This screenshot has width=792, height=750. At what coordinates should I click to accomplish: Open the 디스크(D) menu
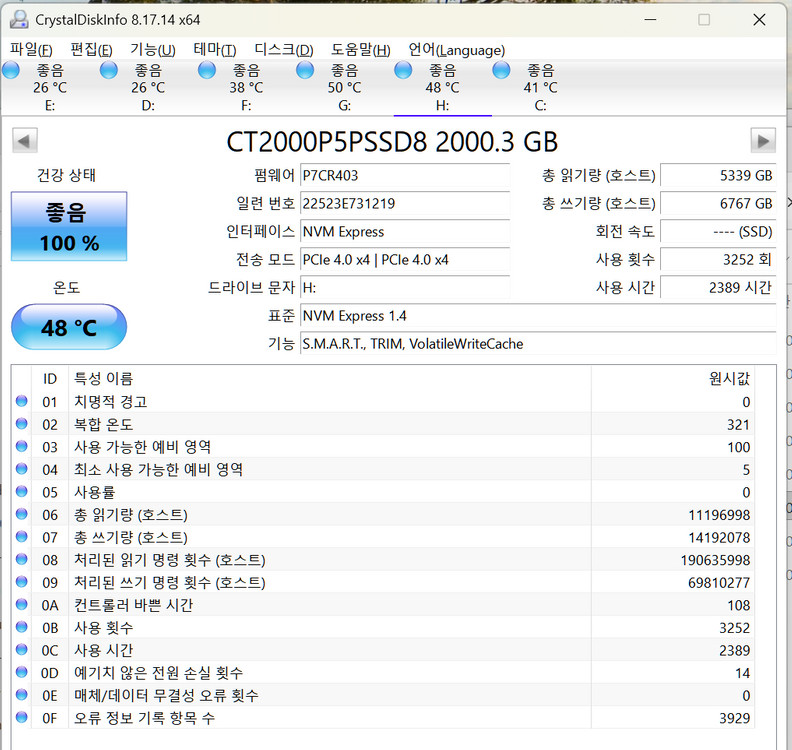coord(284,49)
